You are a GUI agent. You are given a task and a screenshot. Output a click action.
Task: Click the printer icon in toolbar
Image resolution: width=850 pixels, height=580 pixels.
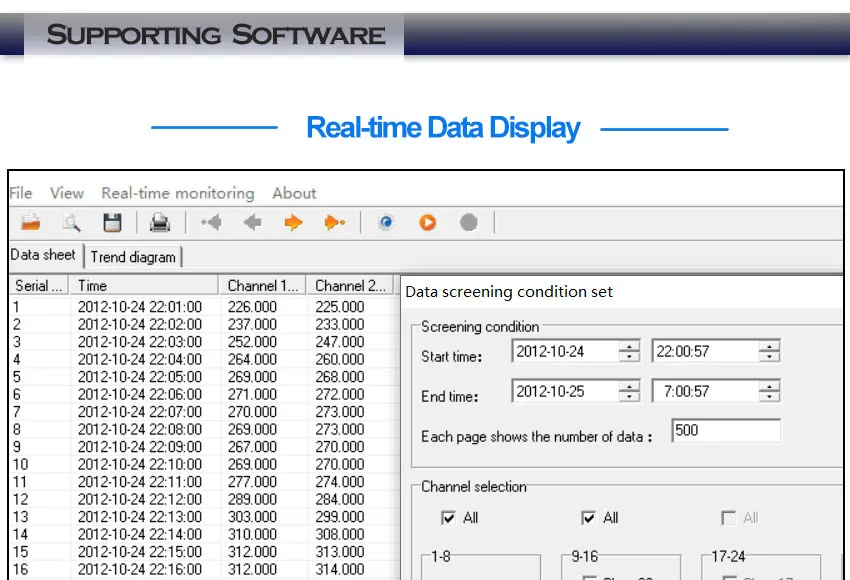(160, 223)
